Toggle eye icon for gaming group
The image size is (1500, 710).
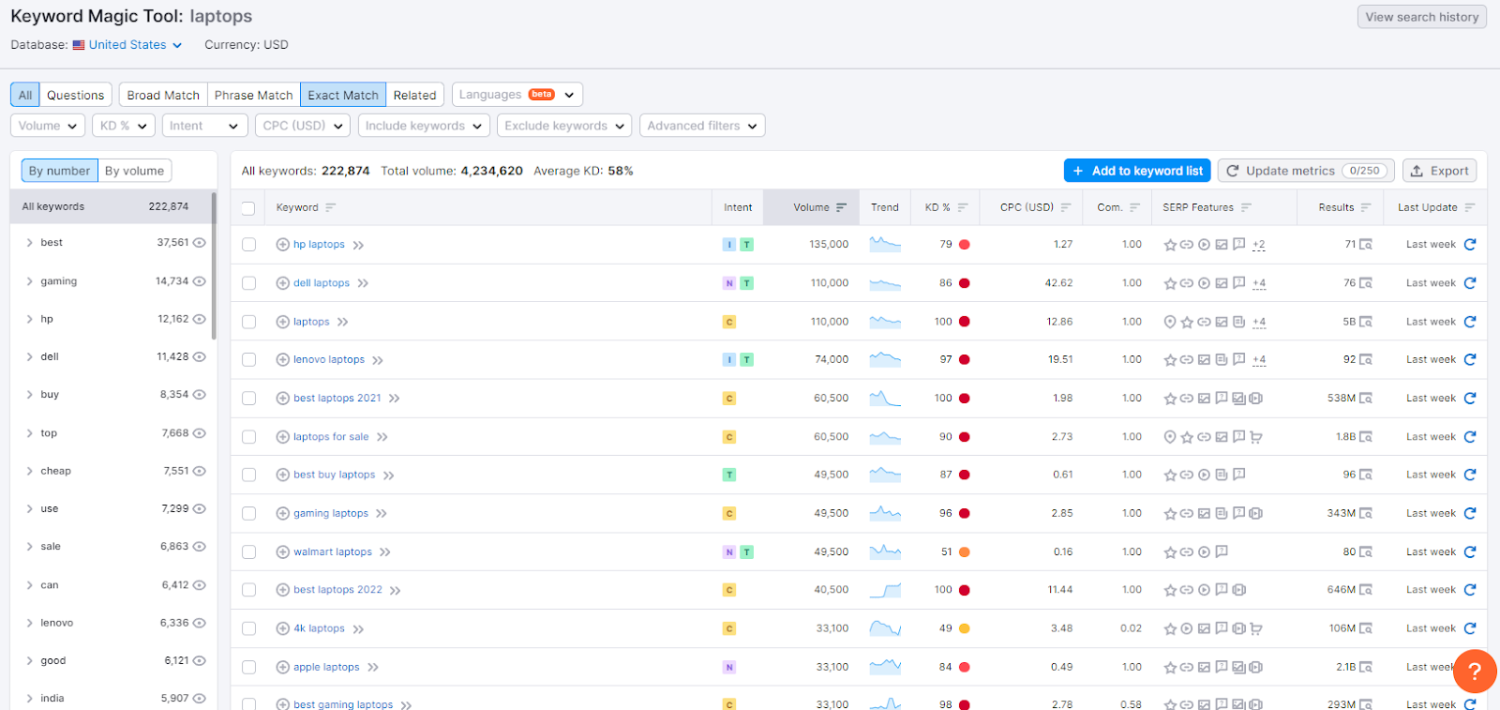coord(199,281)
